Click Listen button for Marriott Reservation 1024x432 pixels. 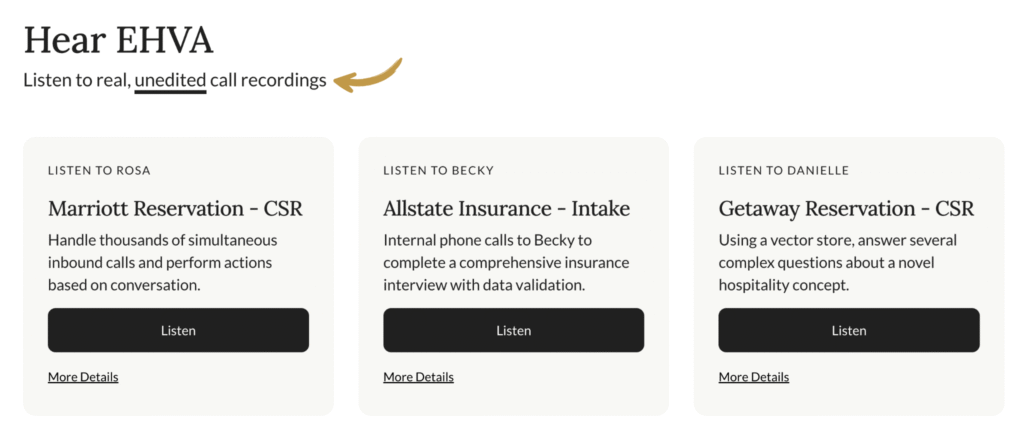pyautogui.click(x=178, y=330)
